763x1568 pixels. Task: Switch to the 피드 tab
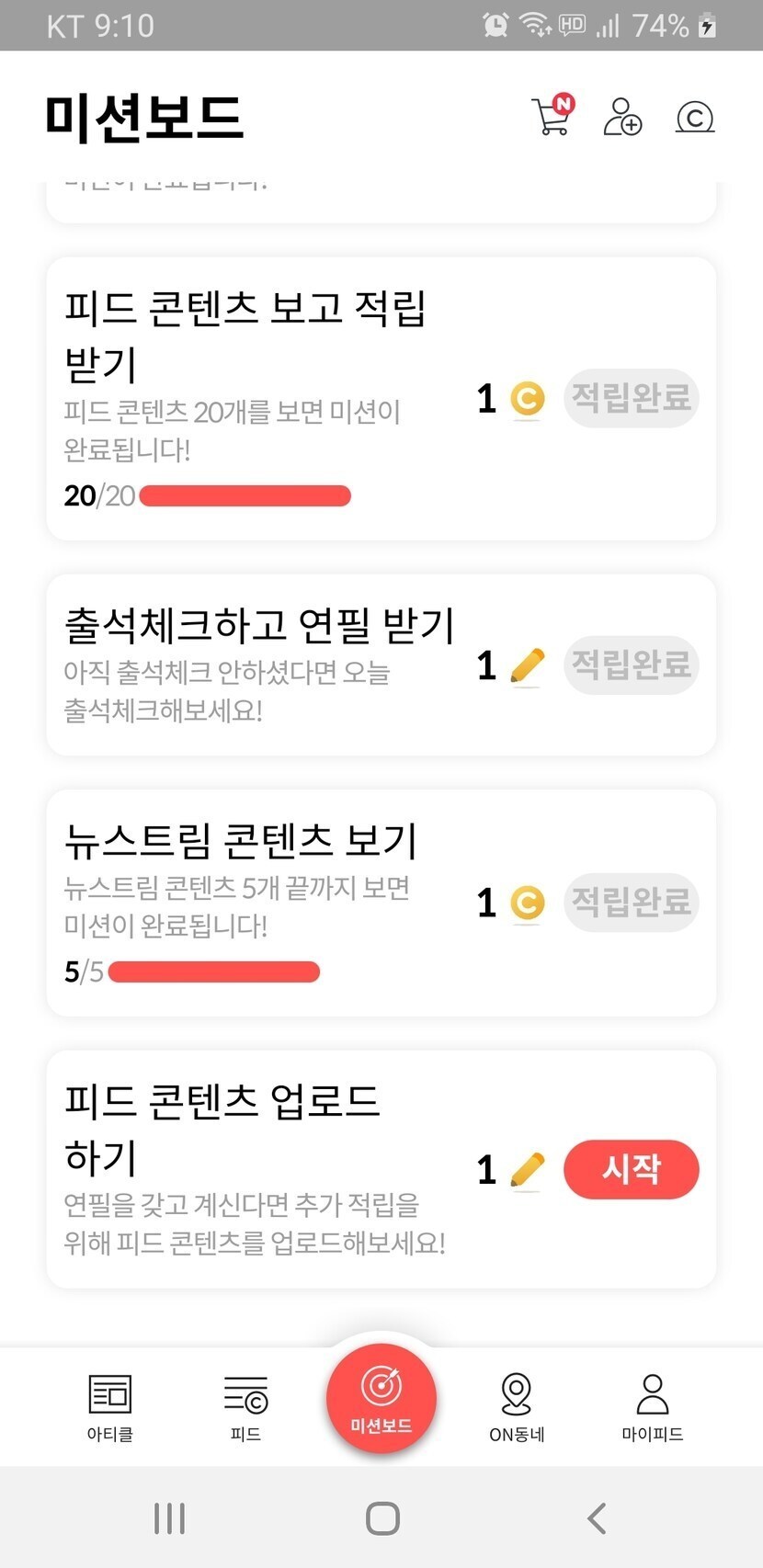coord(245,1406)
